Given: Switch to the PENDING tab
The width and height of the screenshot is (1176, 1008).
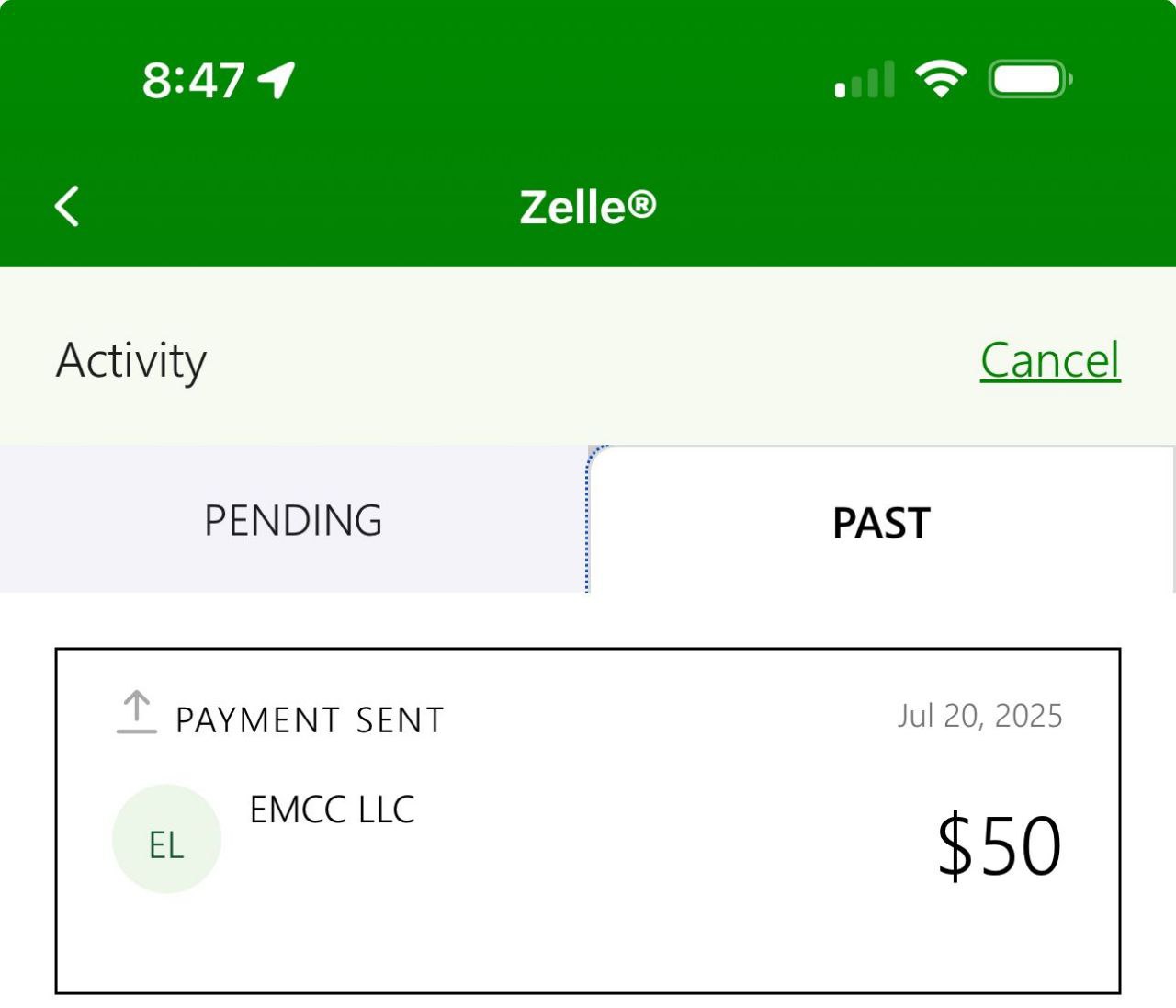Looking at the screenshot, I should 293,520.
